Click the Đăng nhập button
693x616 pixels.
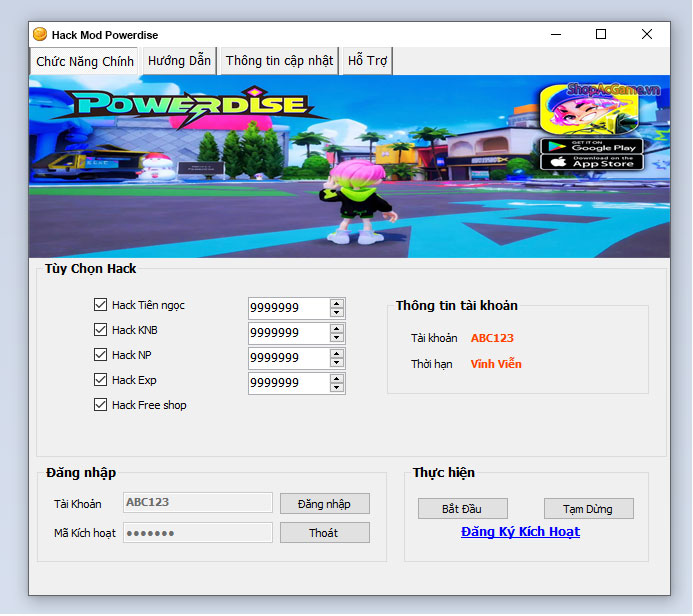click(x=325, y=504)
